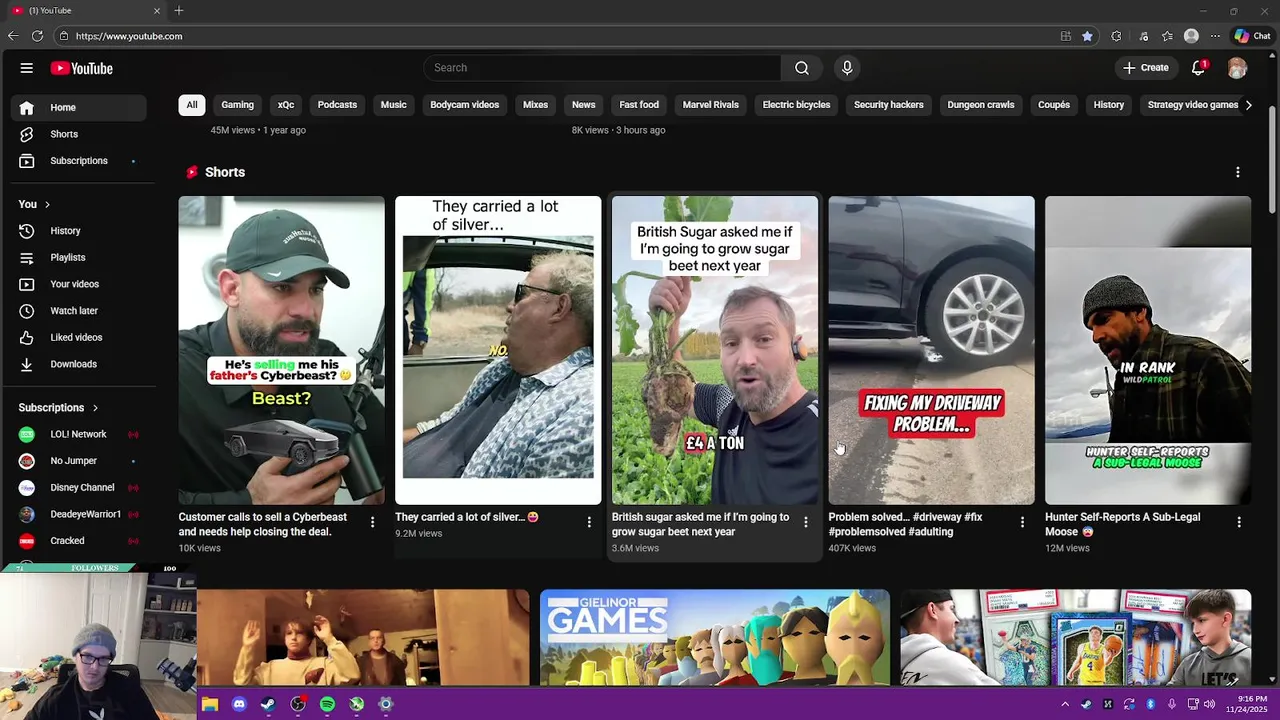Open History in the sidebar

pos(65,231)
